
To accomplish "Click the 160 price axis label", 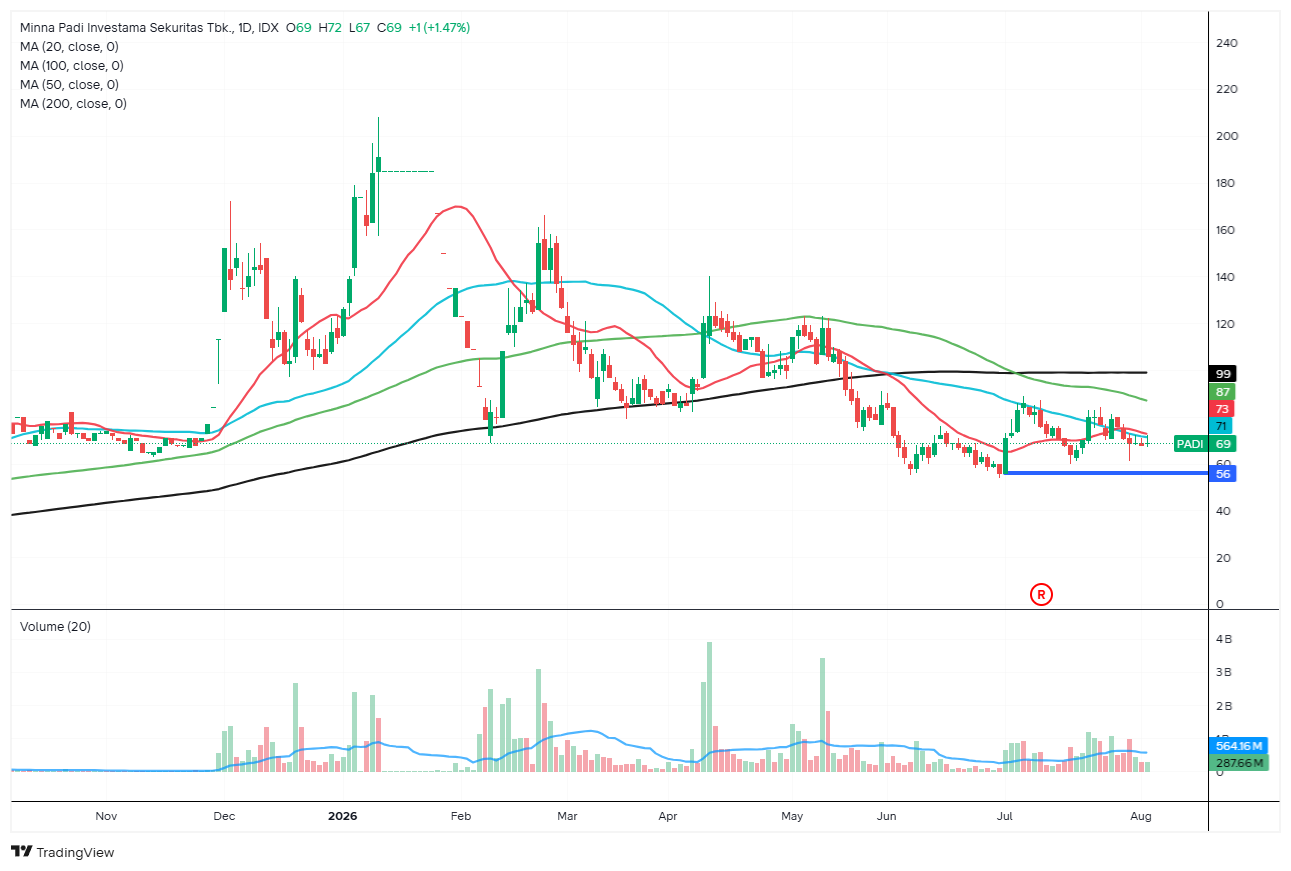I will 1227,230.
